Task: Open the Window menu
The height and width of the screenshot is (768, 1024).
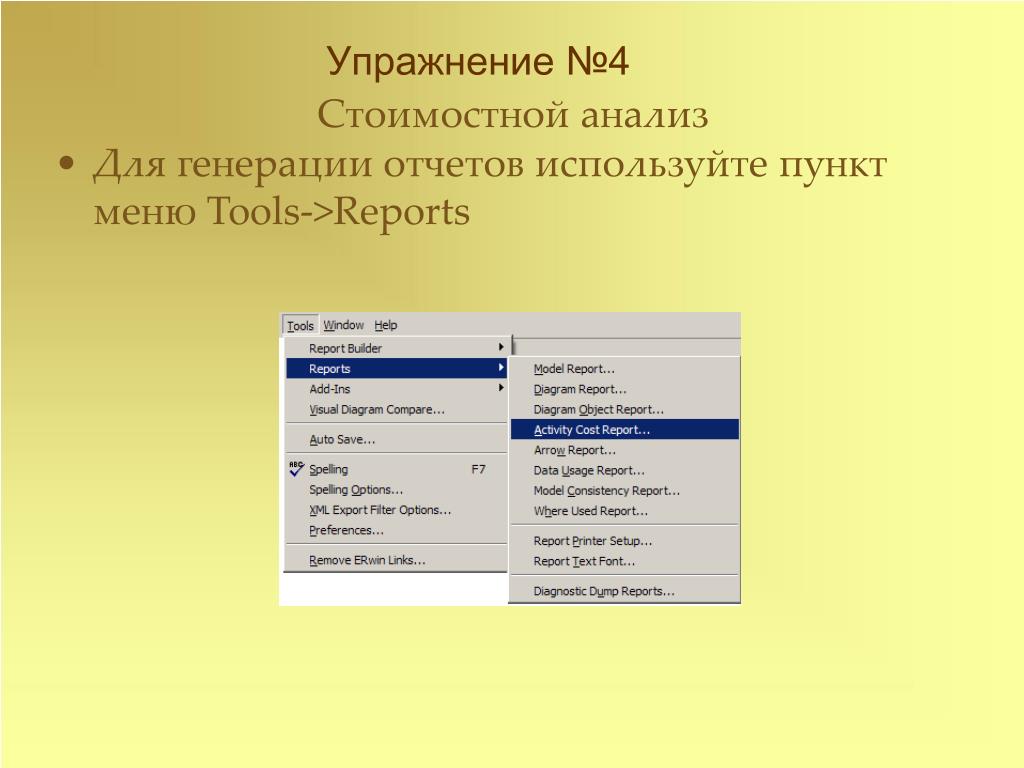Action: point(344,325)
